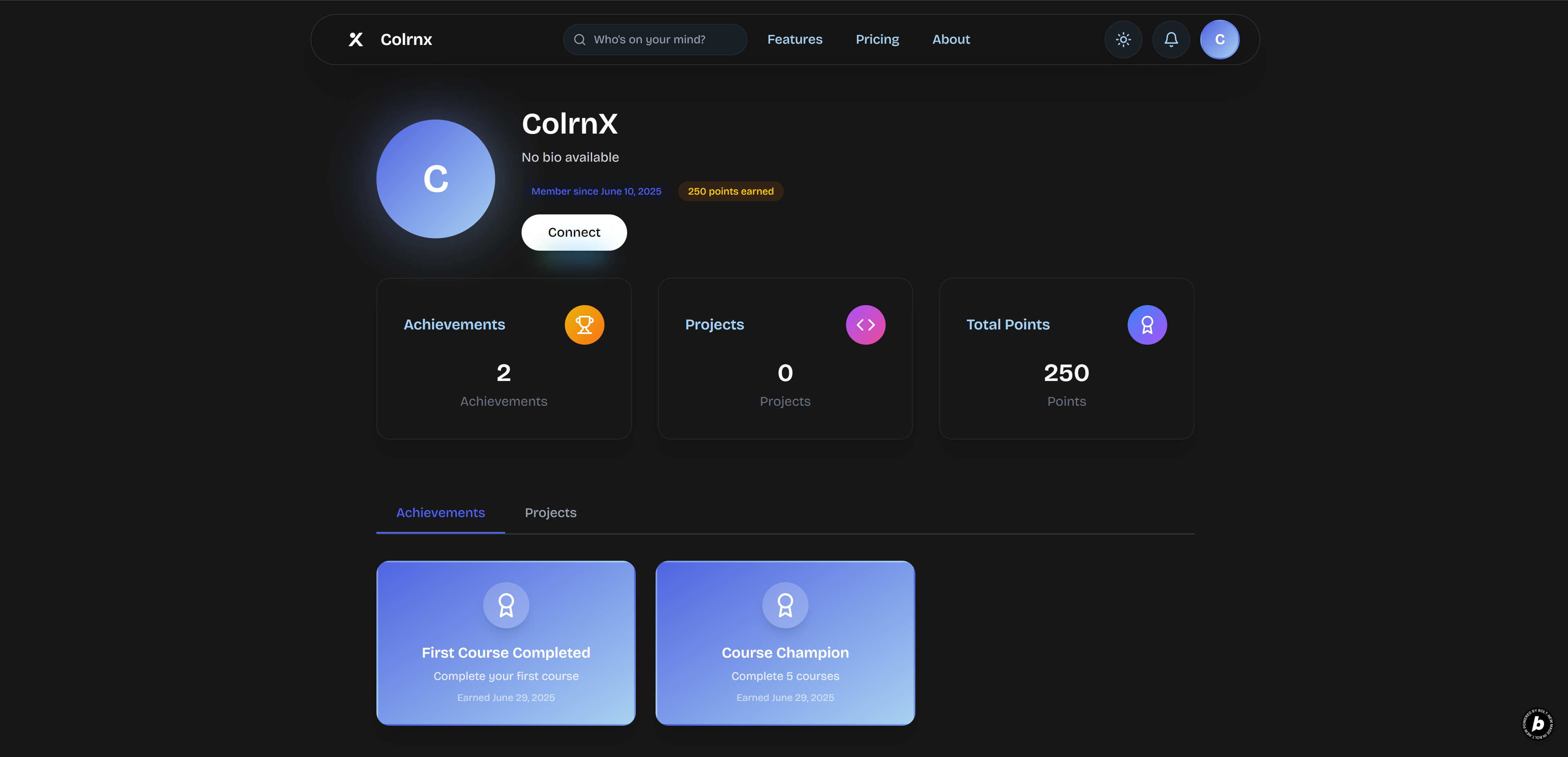Image resolution: width=1568 pixels, height=757 pixels.
Task: Click the orange trophy Achievements icon
Action: coord(584,325)
